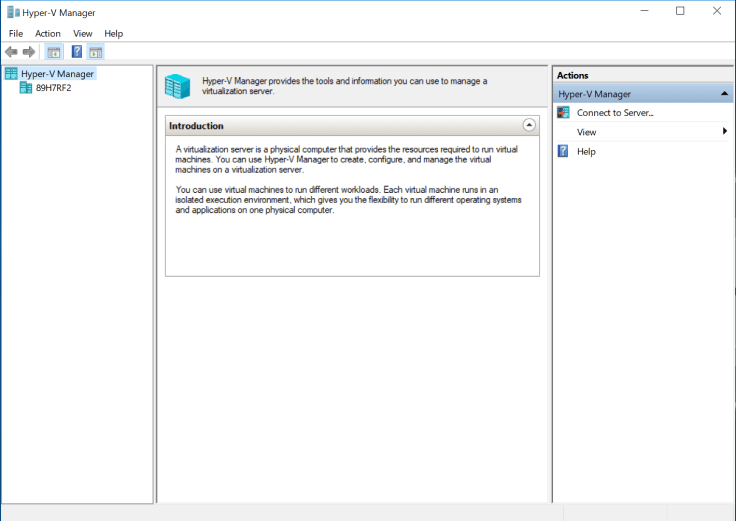Click the Help icon in Actions pane
This screenshot has width=736, height=521.
click(x=564, y=151)
